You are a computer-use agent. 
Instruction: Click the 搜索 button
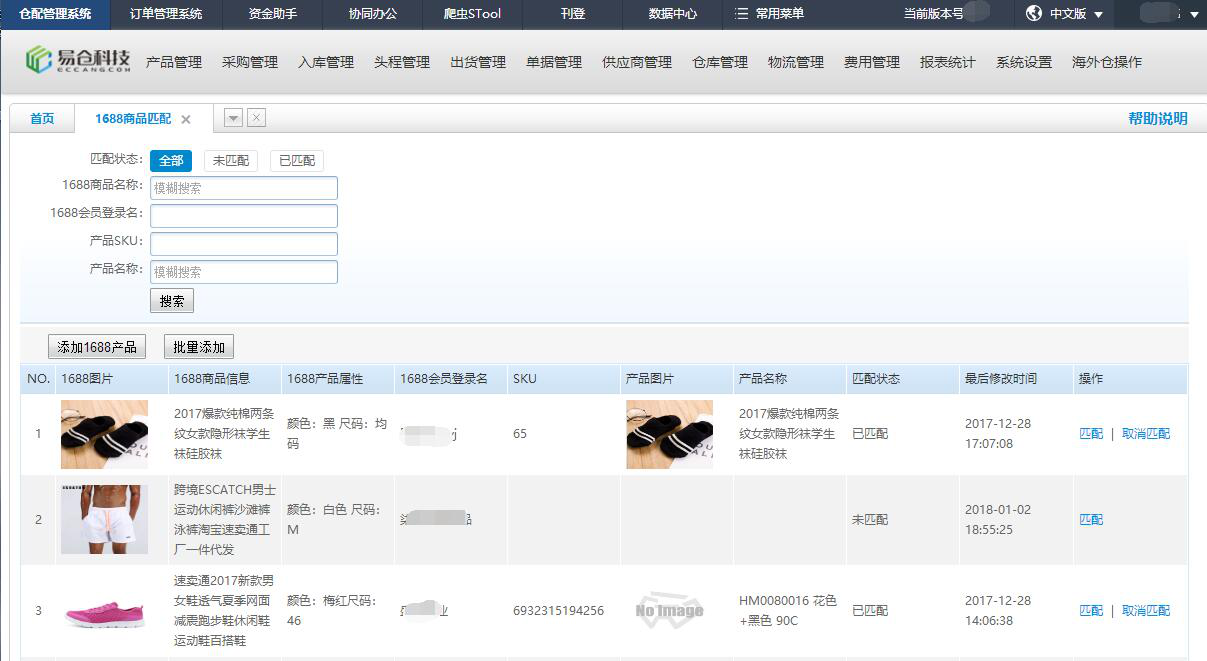click(170, 300)
